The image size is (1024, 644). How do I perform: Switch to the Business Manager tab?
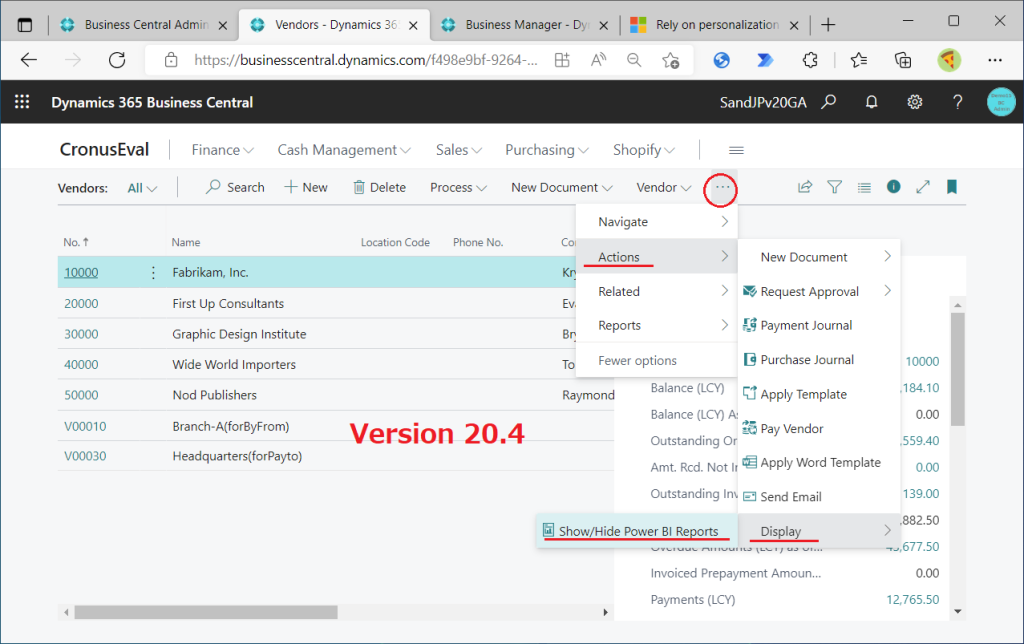pos(526,25)
